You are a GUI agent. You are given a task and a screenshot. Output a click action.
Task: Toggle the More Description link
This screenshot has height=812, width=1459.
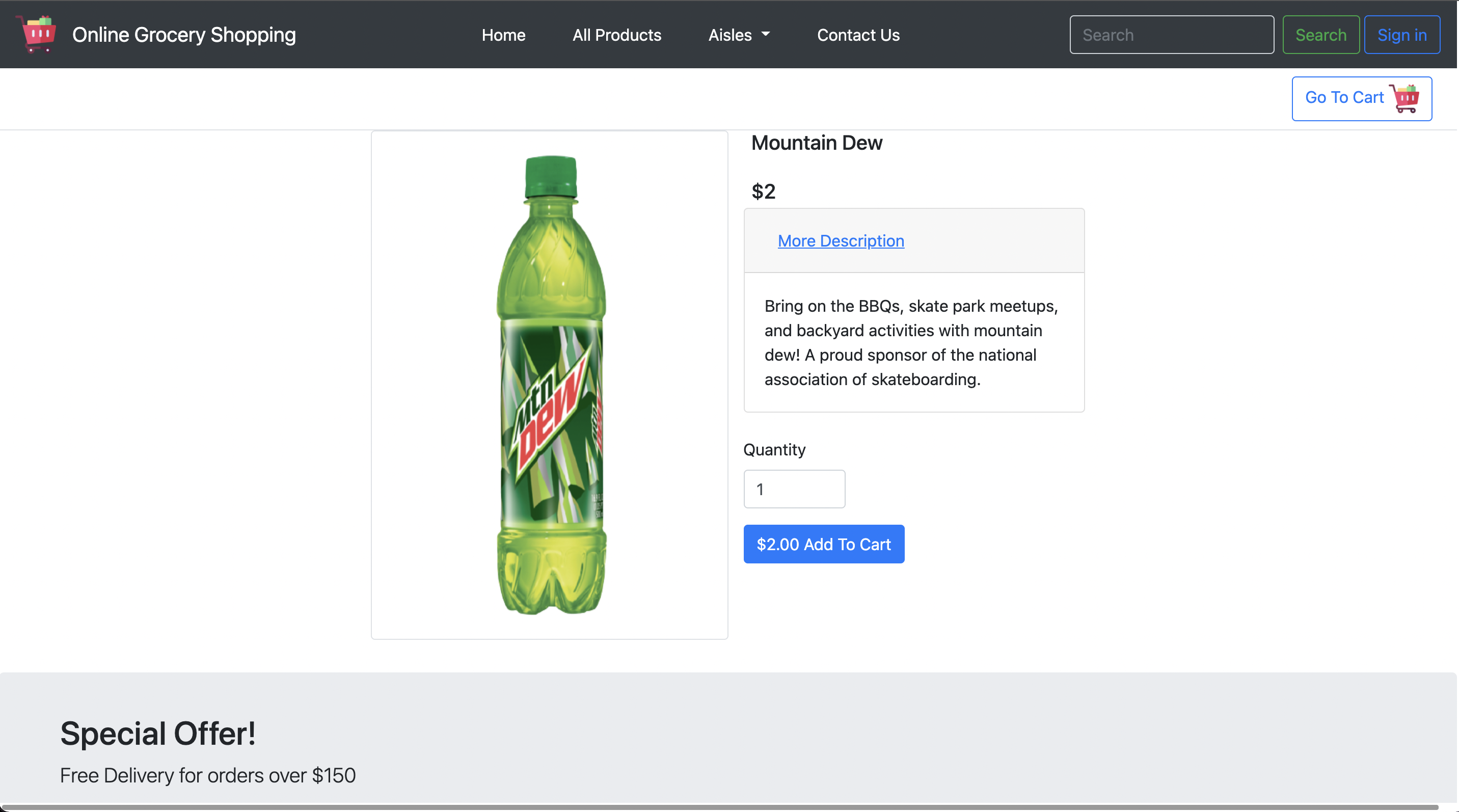click(x=841, y=240)
